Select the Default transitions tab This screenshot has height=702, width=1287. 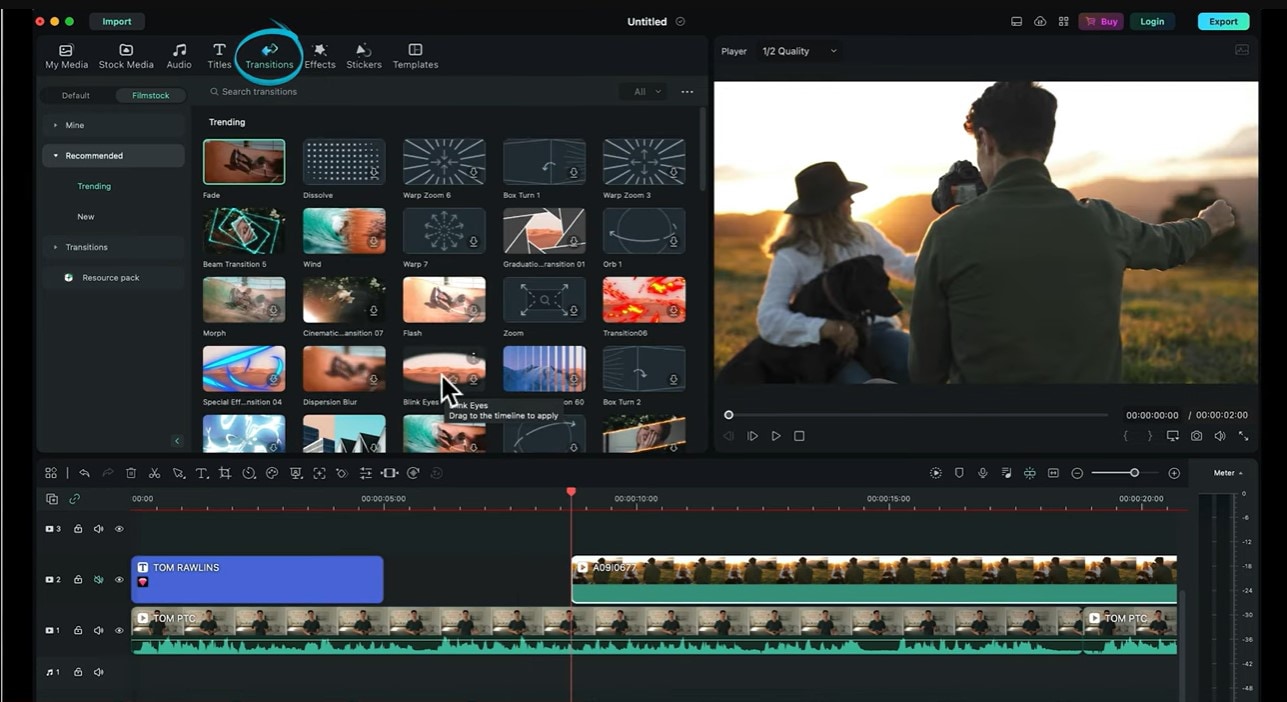[x=76, y=96]
